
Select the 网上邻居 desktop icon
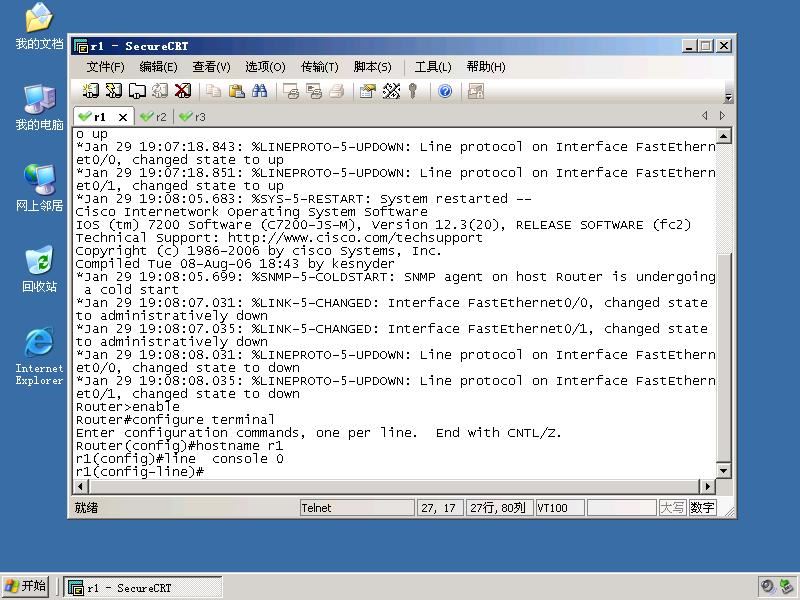point(39,188)
